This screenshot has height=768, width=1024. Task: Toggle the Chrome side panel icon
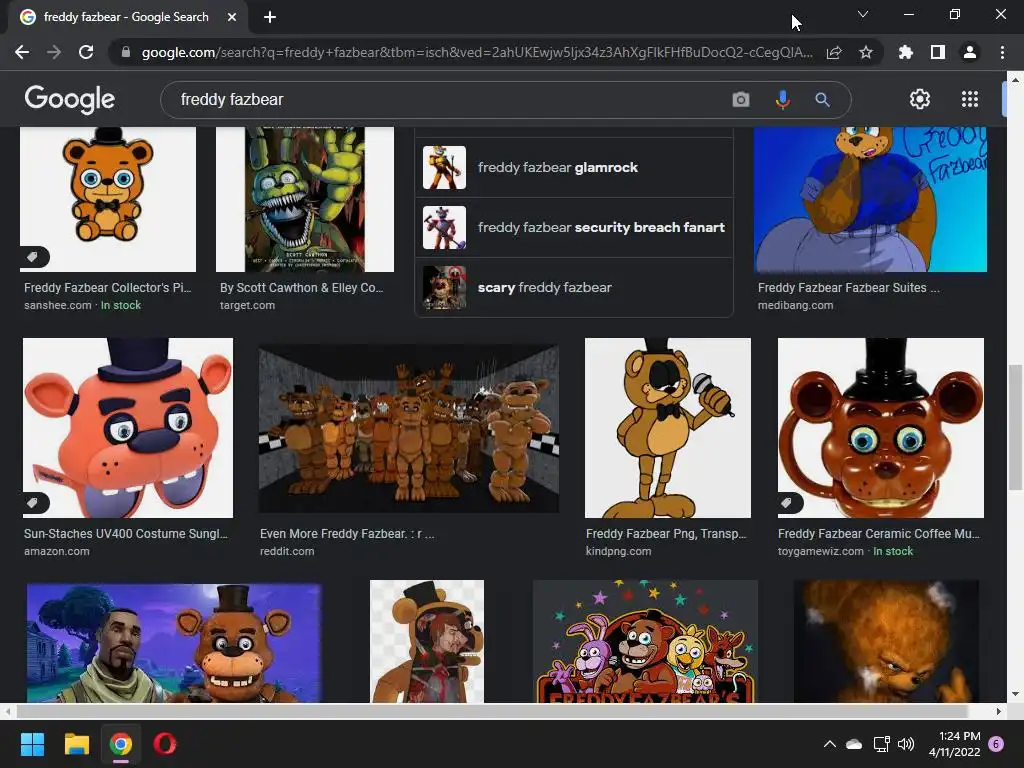[938, 52]
